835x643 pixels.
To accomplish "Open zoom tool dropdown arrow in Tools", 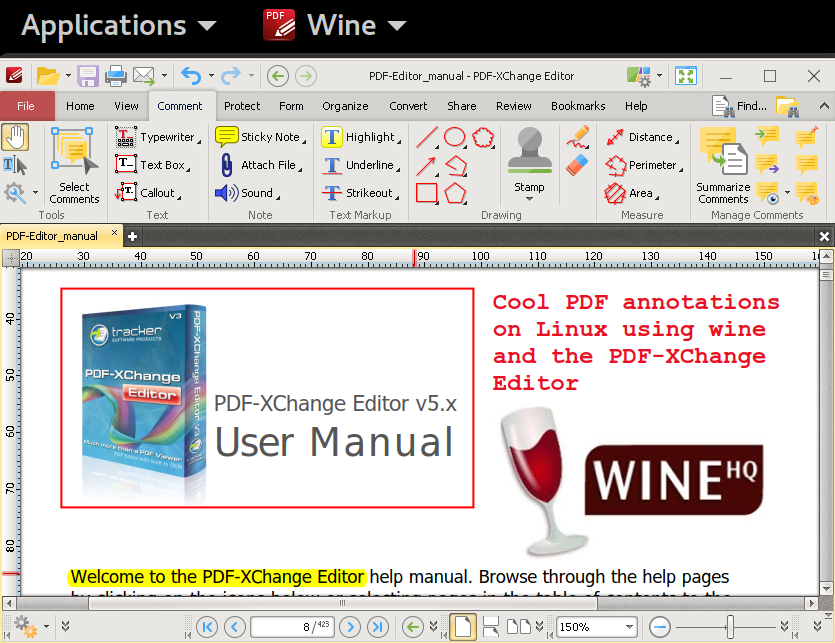I will 36,192.
